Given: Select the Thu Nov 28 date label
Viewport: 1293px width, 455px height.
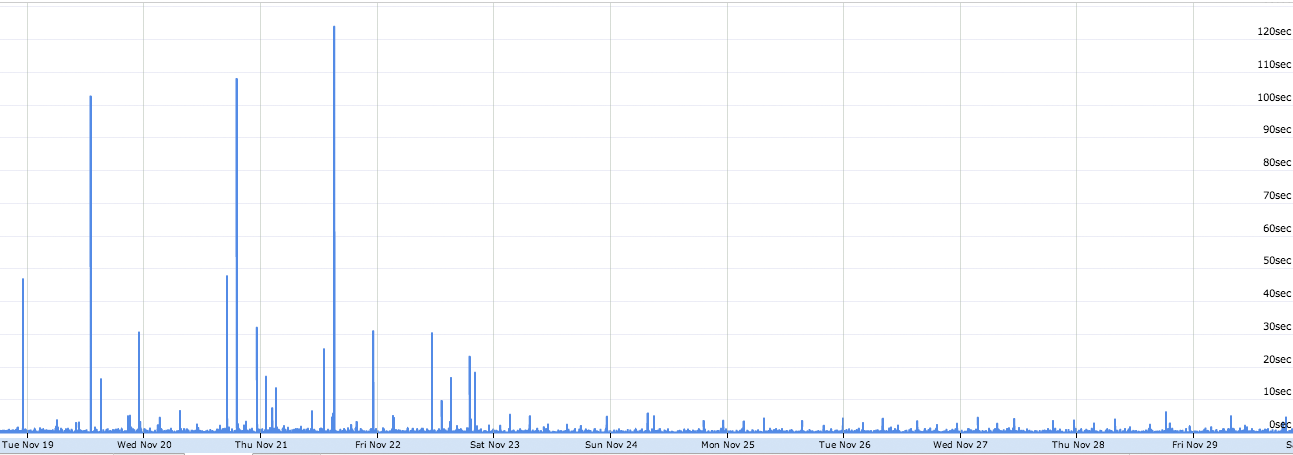Looking at the screenshot, I should click(x=1078, y=444).
